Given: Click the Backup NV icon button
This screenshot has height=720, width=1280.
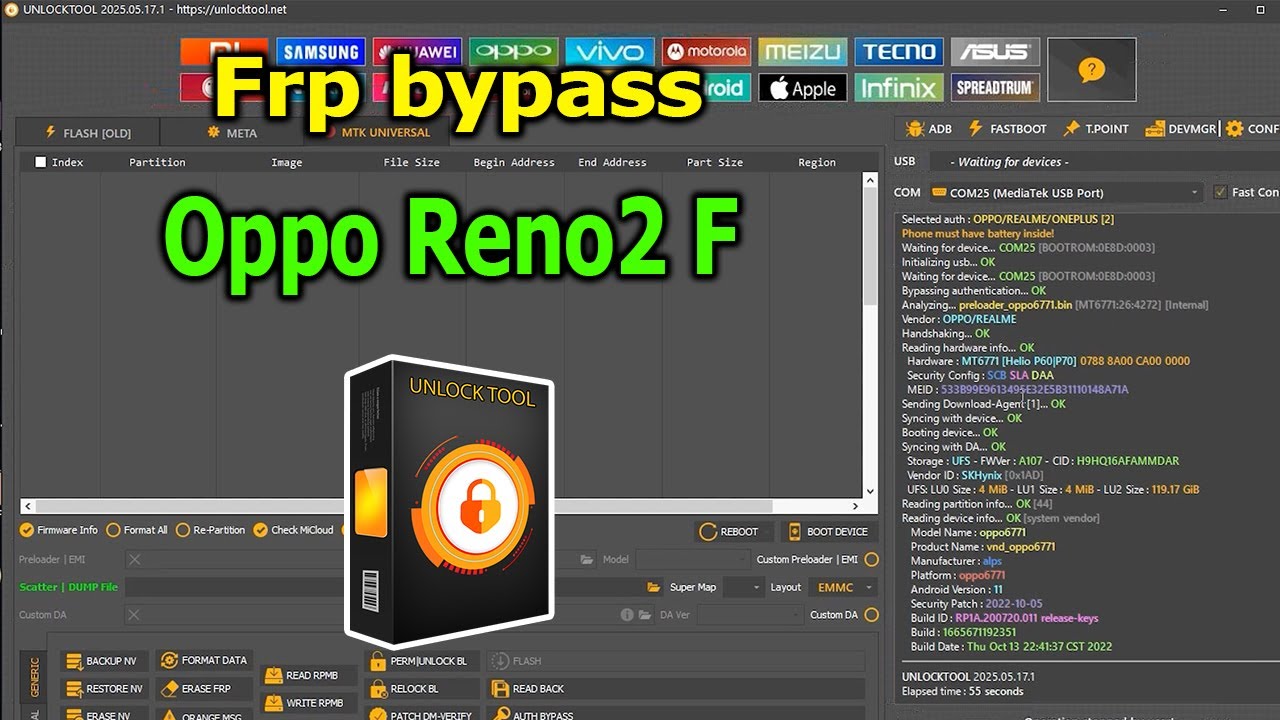Looking at the screenshot, I should point(104,661).
